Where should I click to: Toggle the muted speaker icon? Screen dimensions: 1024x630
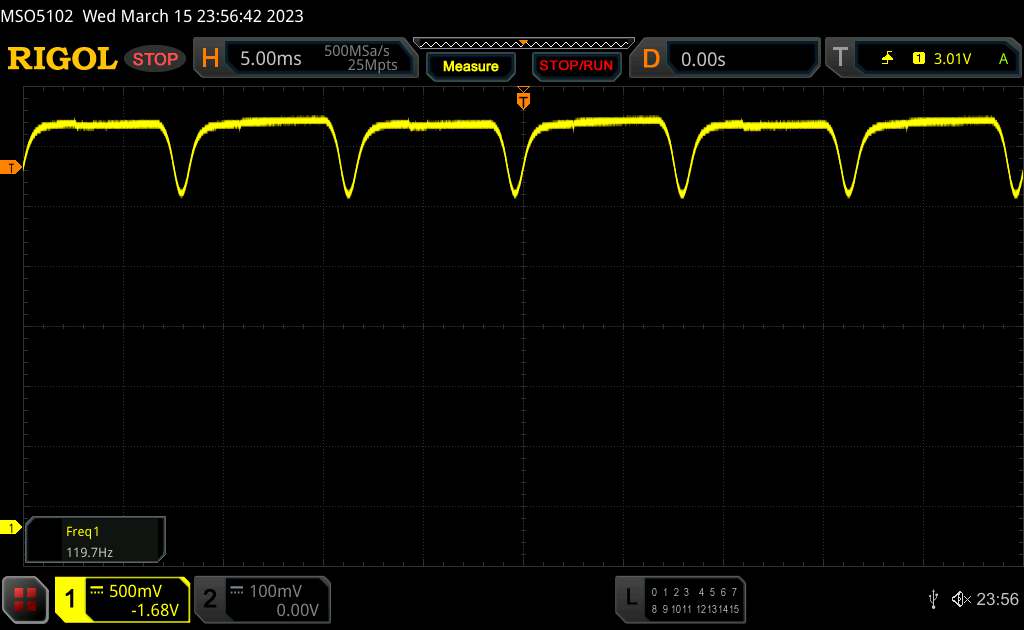(961, 599)
